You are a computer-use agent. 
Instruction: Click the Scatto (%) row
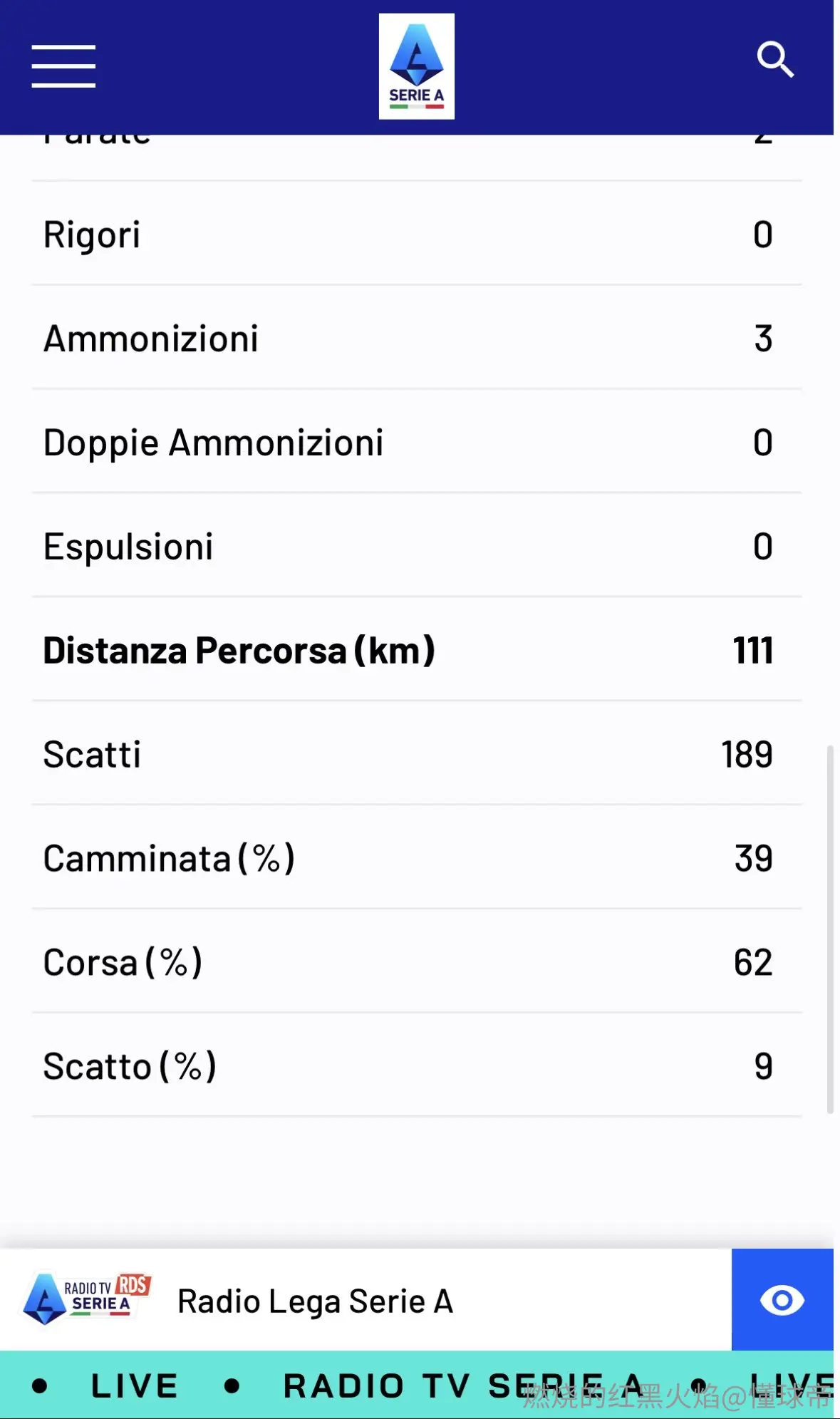click(x=417, y=1066)
